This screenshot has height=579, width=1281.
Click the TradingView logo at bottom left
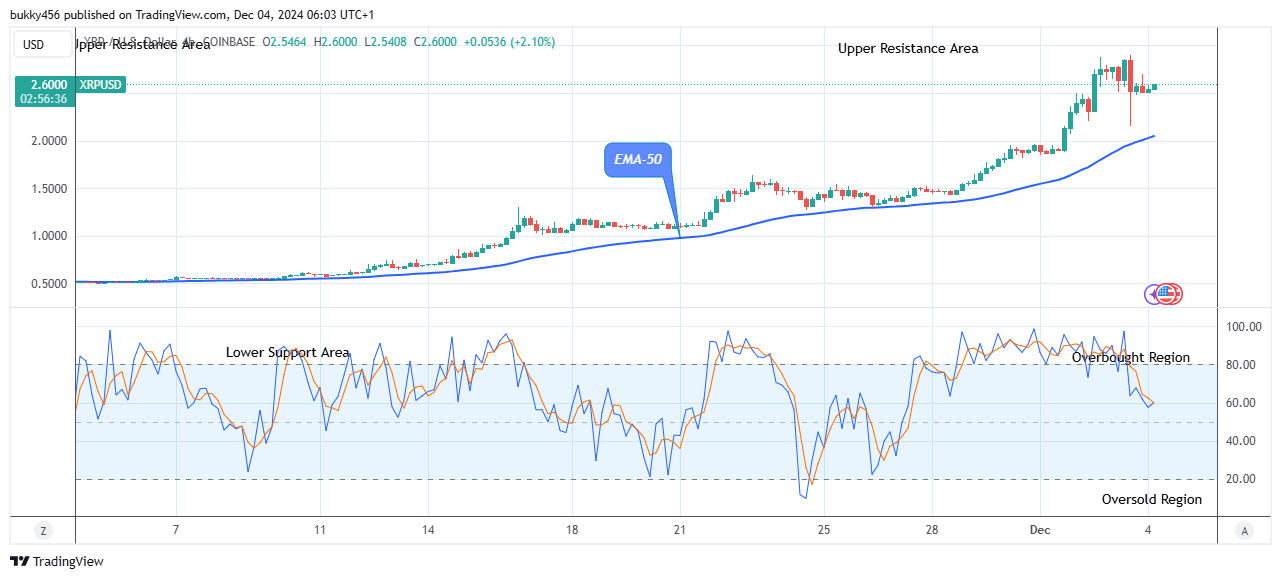tap(57, 562)
